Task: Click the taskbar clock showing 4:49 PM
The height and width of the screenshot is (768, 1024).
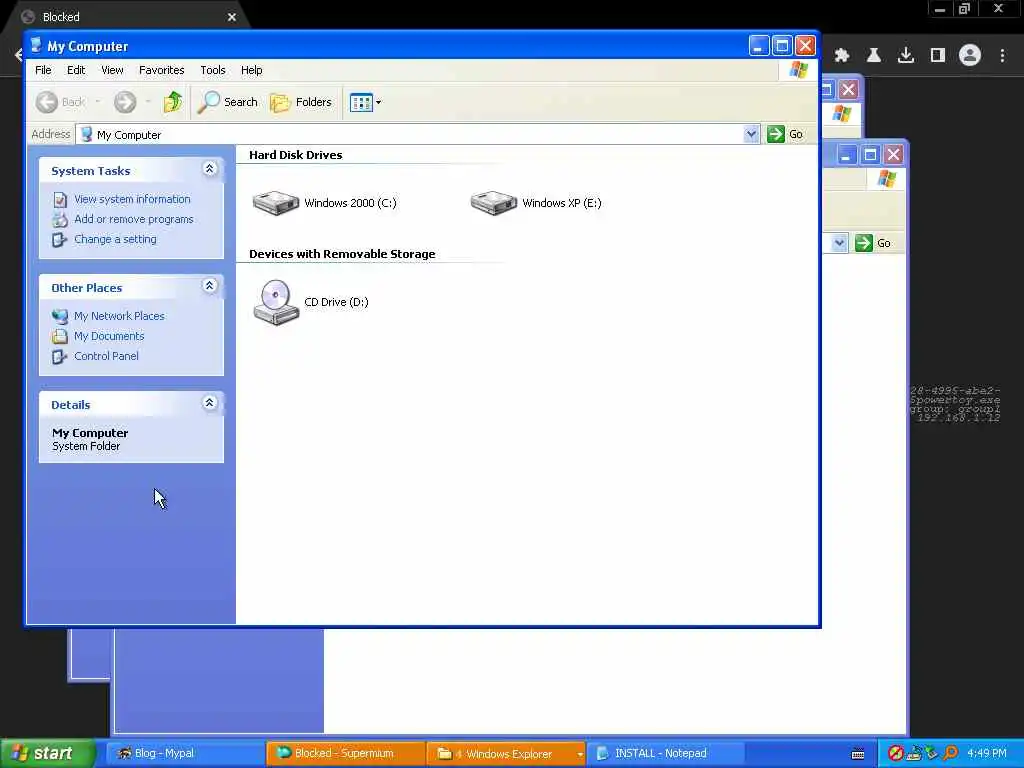Action: point(987,753)
